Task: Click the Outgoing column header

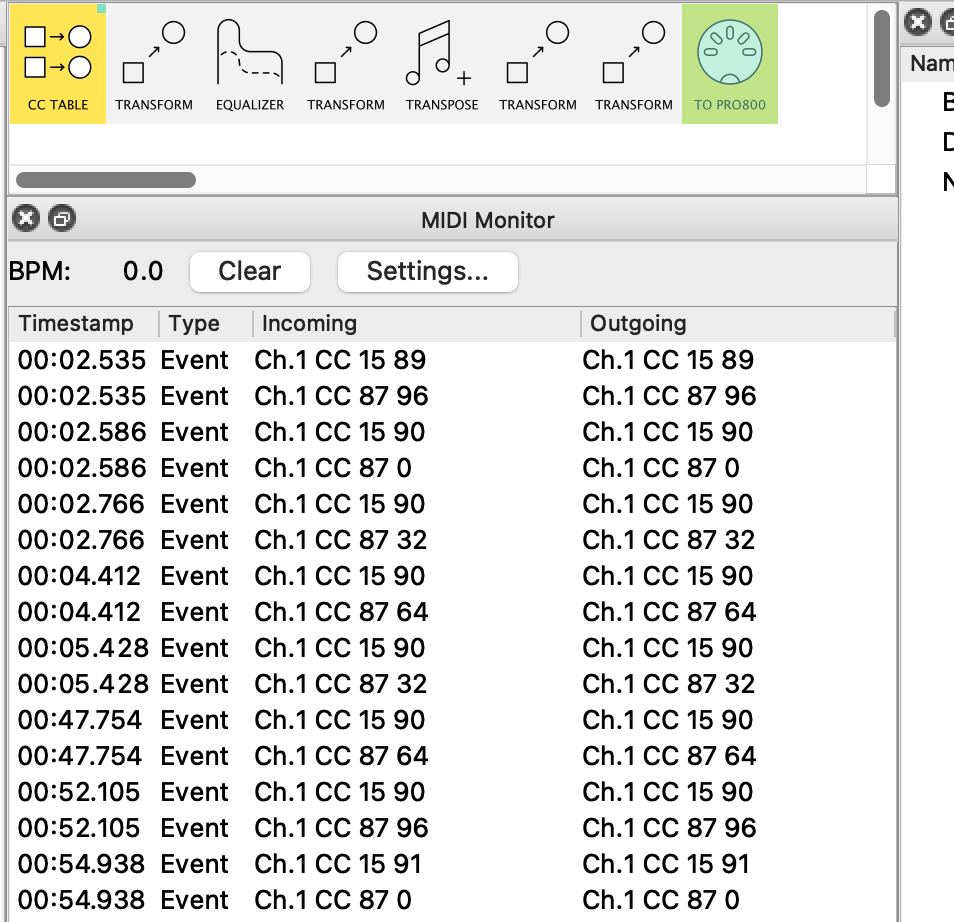Action: click(638, 324)
